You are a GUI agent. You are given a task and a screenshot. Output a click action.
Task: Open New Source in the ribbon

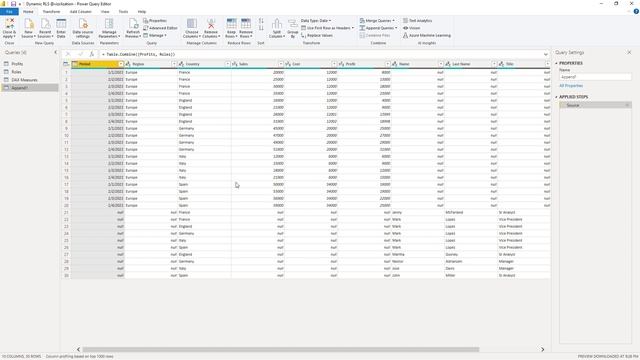coord(29,28)
